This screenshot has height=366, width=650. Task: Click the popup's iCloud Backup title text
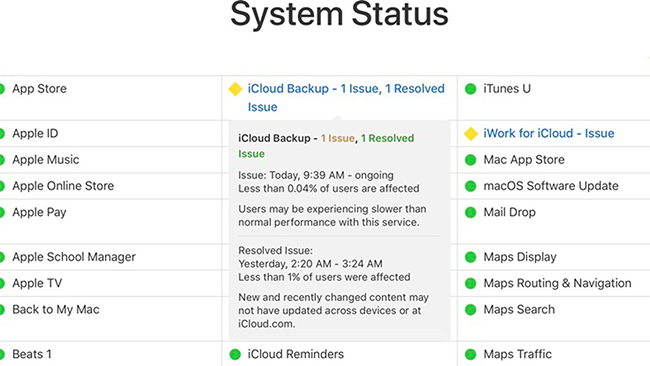[x=326, y=146]
